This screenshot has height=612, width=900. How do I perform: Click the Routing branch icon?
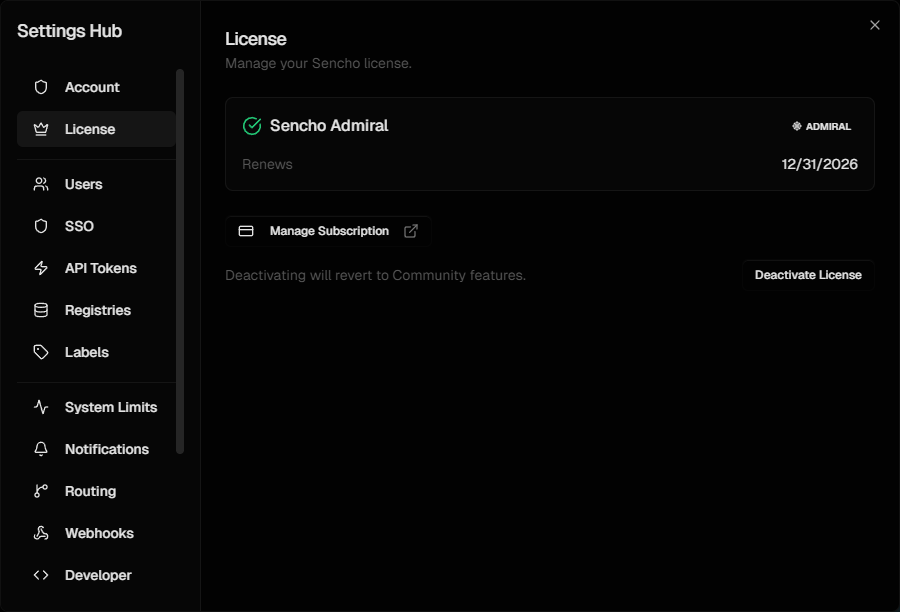click(x=41, y=491)
